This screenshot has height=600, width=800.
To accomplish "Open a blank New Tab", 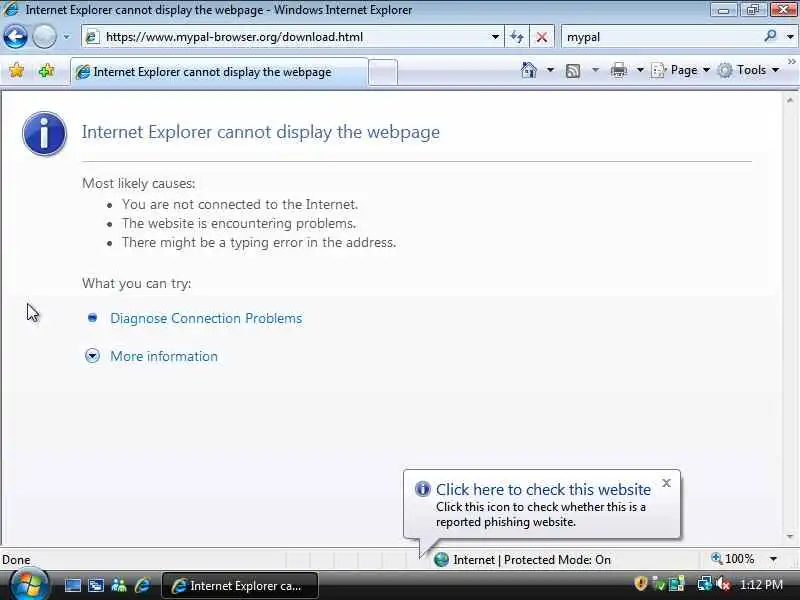I will (383, 72).
